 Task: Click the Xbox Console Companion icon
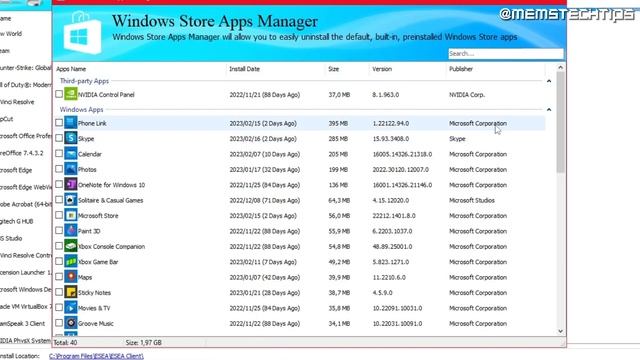71,246
